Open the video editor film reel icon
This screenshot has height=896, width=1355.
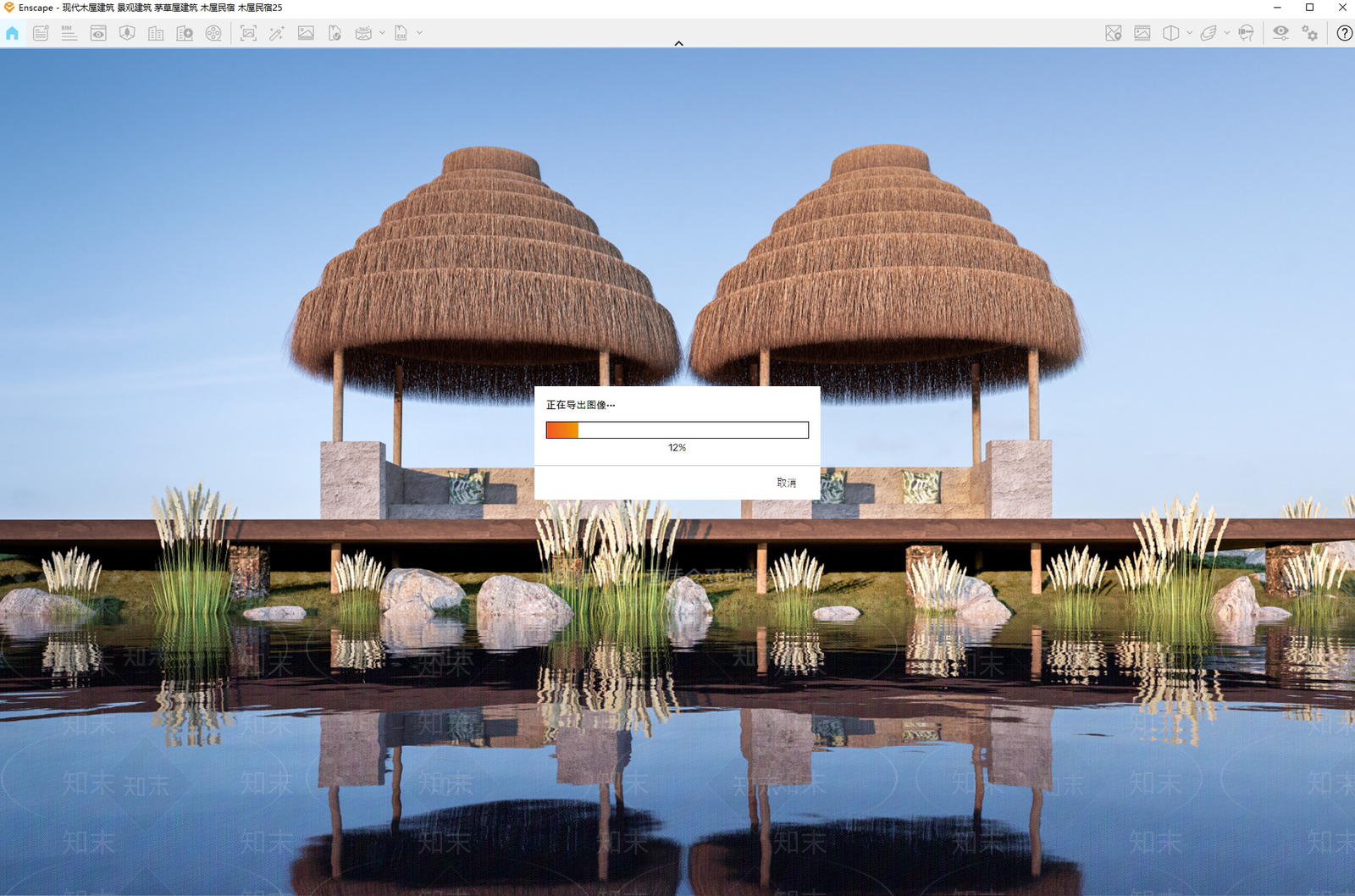213,33
